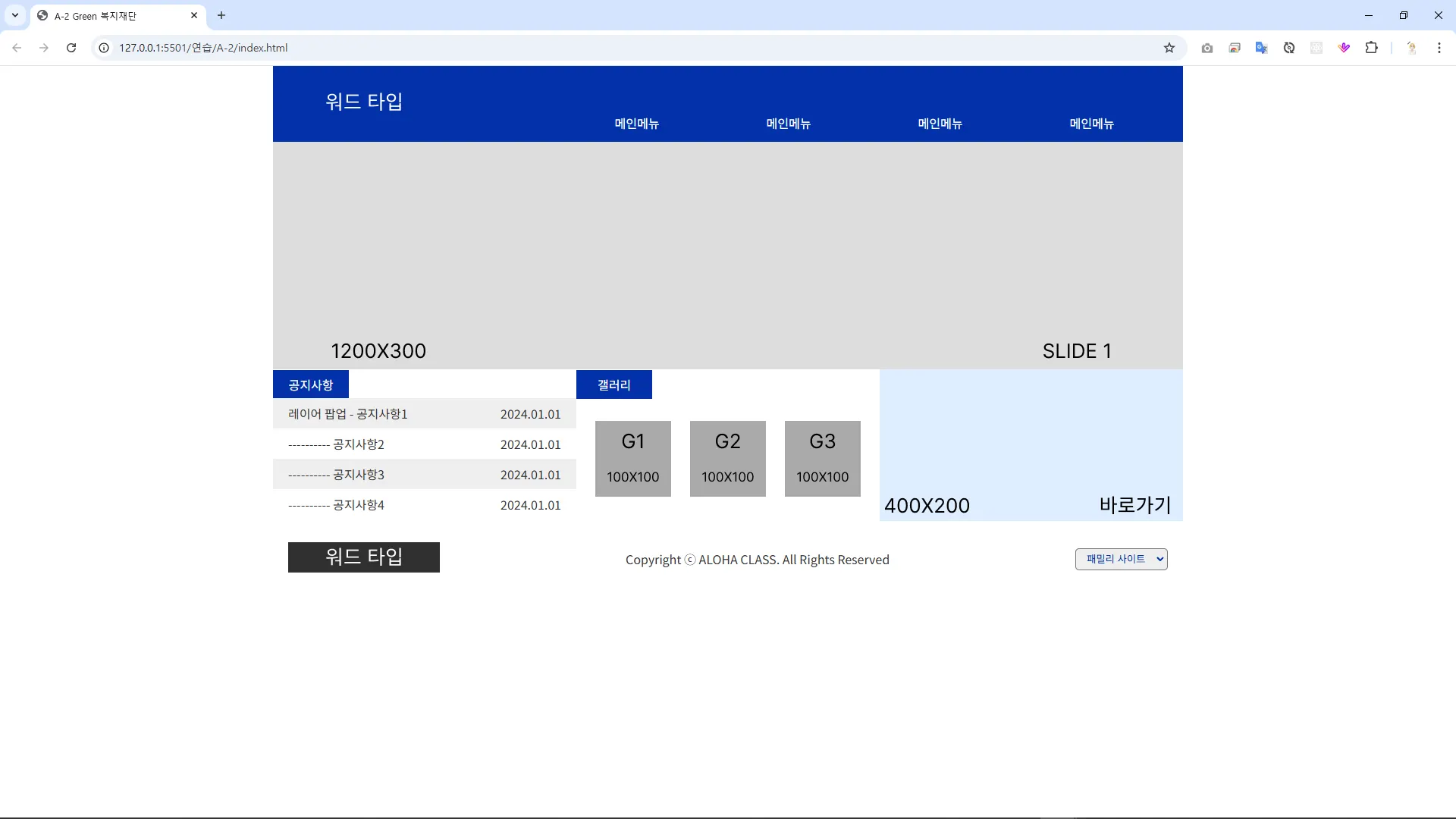Select the 공지사항 tab

(311, 384)
